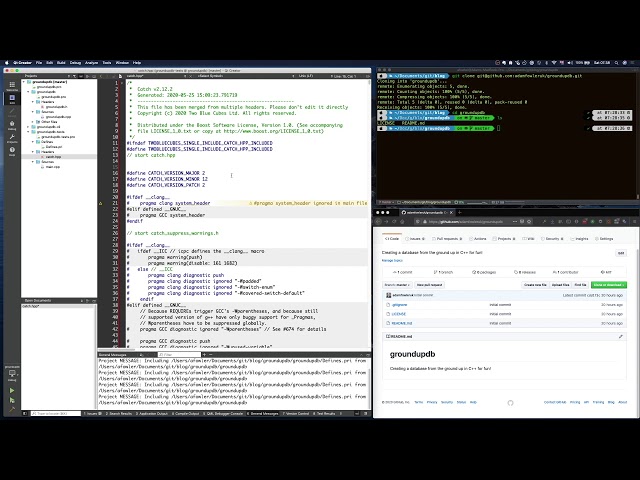This screenshot has height=480, width=640.
Task: Click the GitHub logo in page footer
Action: tap(510, 403)
